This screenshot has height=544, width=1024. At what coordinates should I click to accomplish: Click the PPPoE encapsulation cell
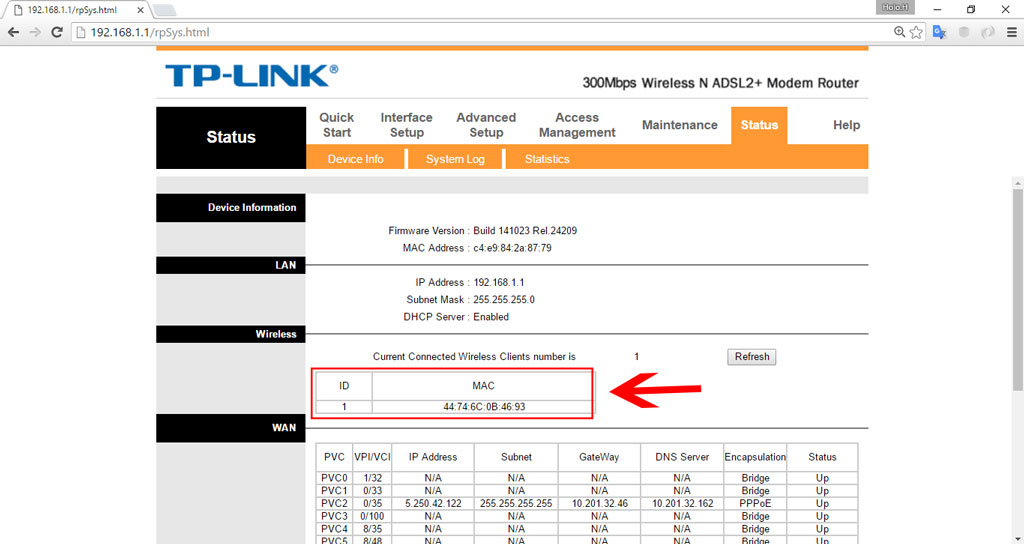pyautogui.click(x=756, y=504)
